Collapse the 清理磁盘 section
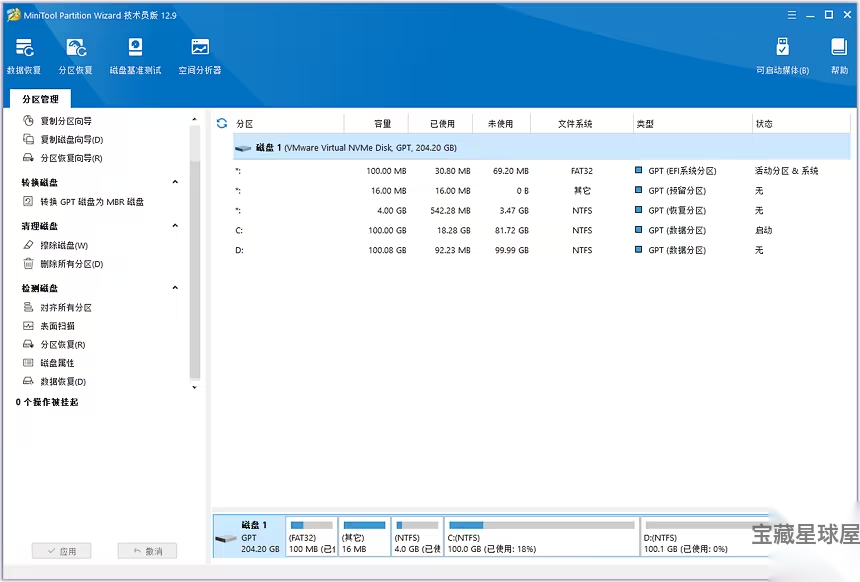 point(175,225)
